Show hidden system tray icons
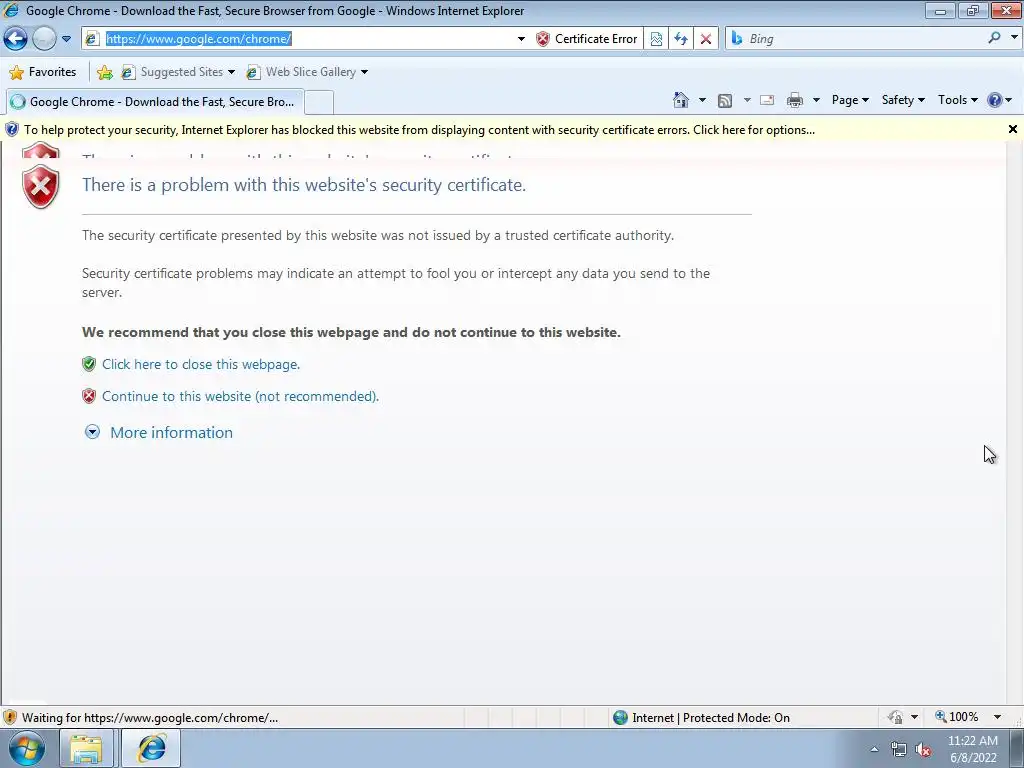Screen dimensions: 1024x768 coord(874,750)
